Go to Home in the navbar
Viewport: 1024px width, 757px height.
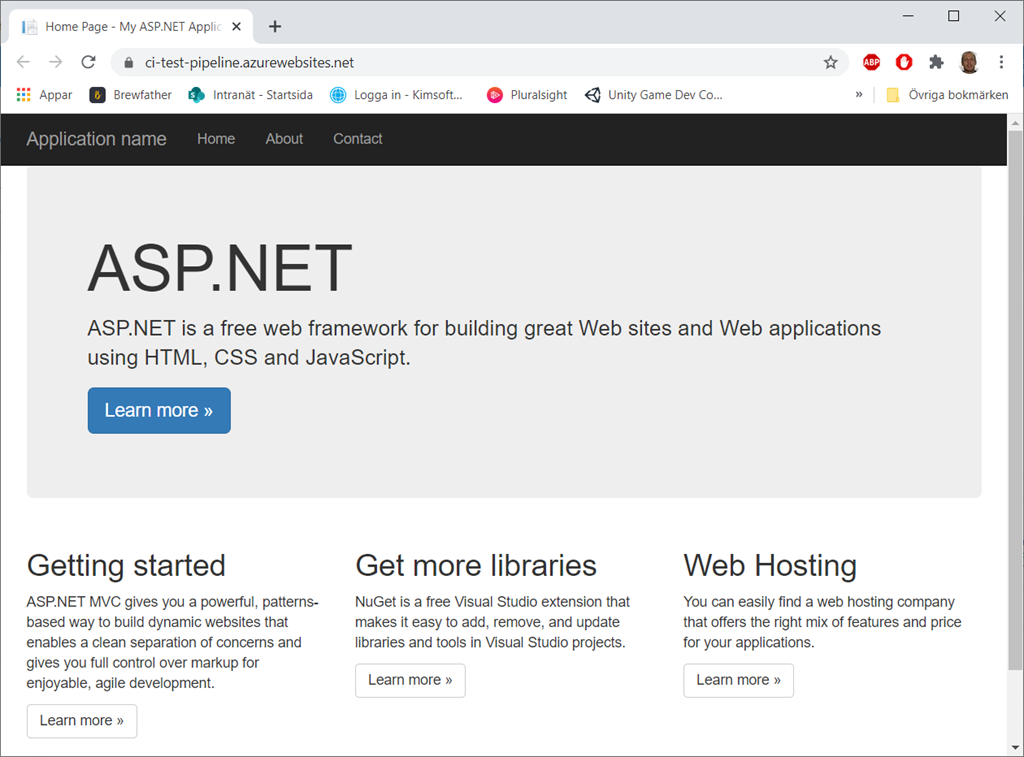[216, 139]
